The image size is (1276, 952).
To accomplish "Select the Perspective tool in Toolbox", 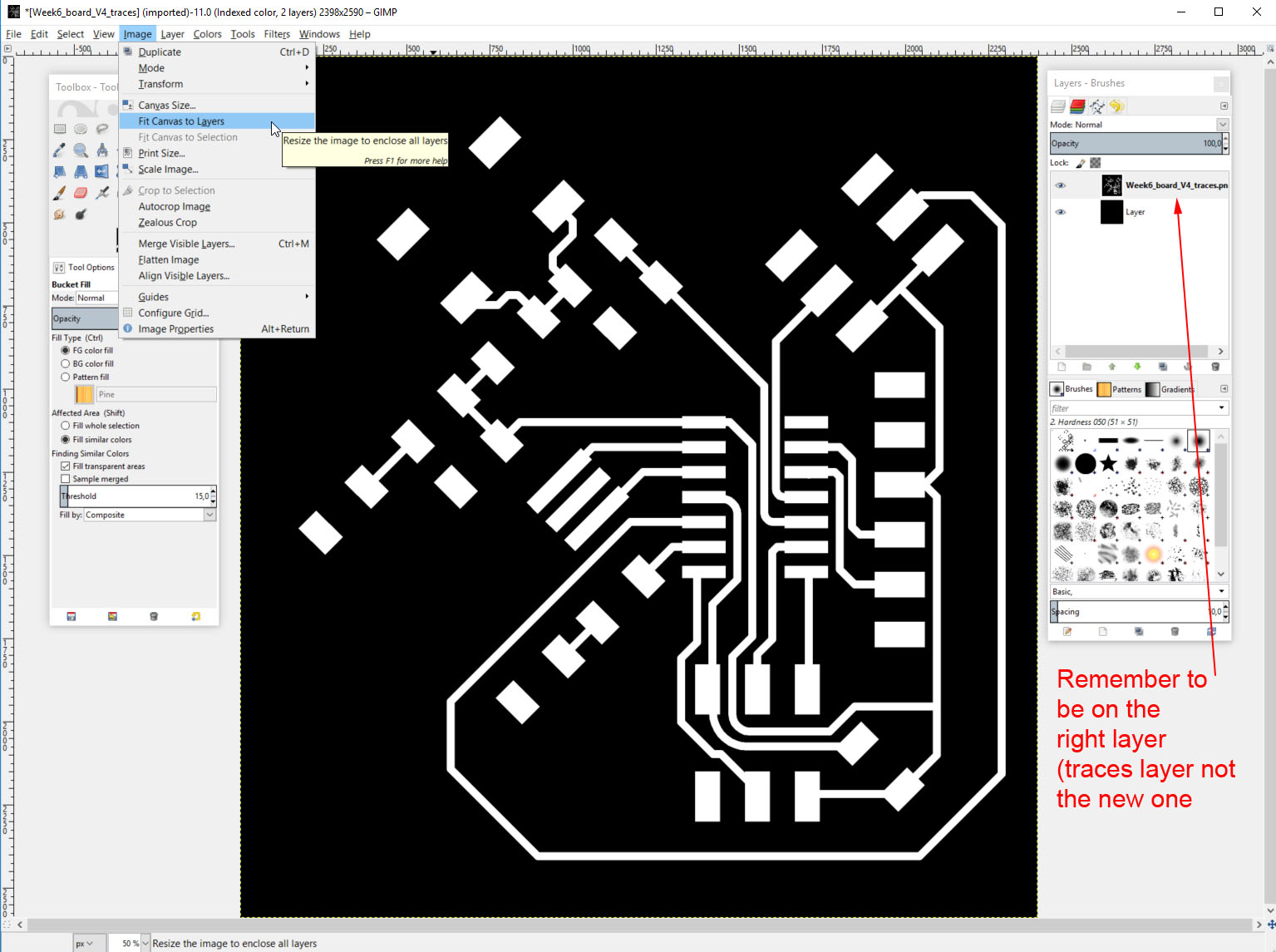I will (81, 171).
